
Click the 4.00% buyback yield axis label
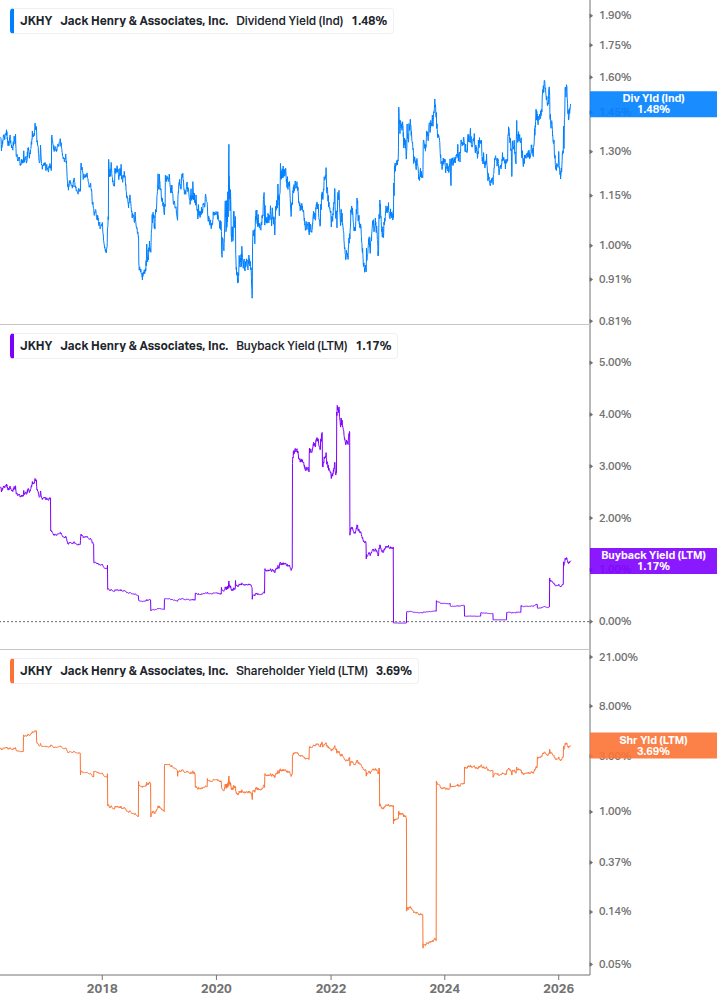(615, 415)
